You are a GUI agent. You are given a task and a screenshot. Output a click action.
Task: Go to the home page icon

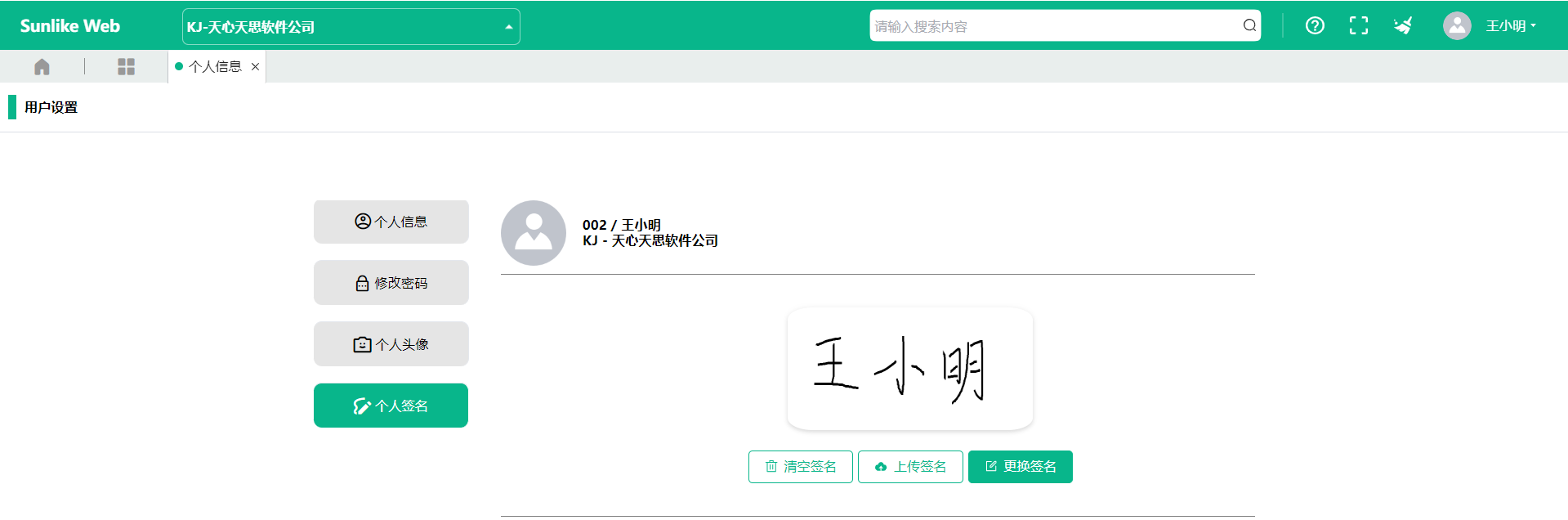coord(42,67)
